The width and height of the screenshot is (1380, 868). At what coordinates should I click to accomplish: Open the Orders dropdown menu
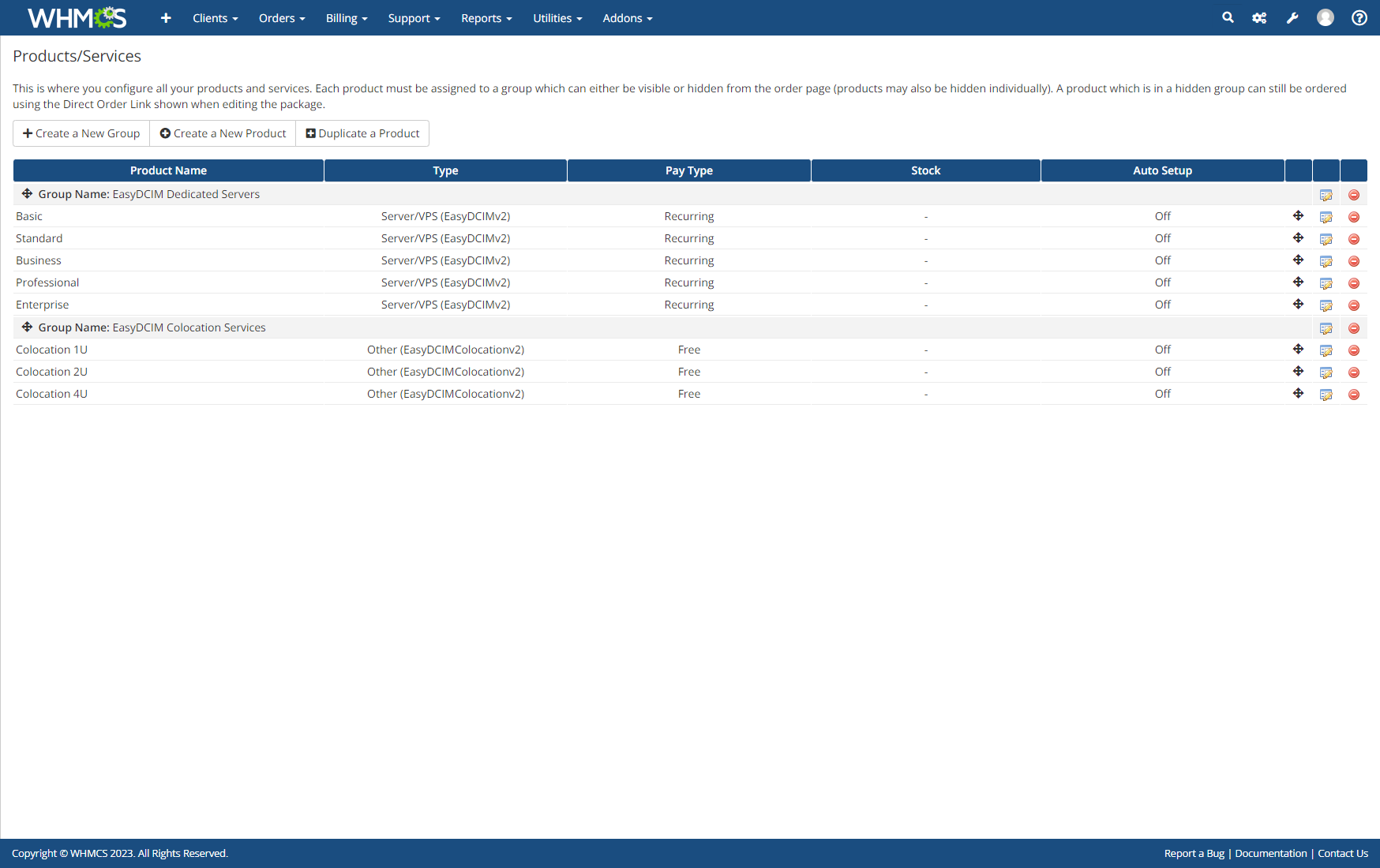(282, 18)
